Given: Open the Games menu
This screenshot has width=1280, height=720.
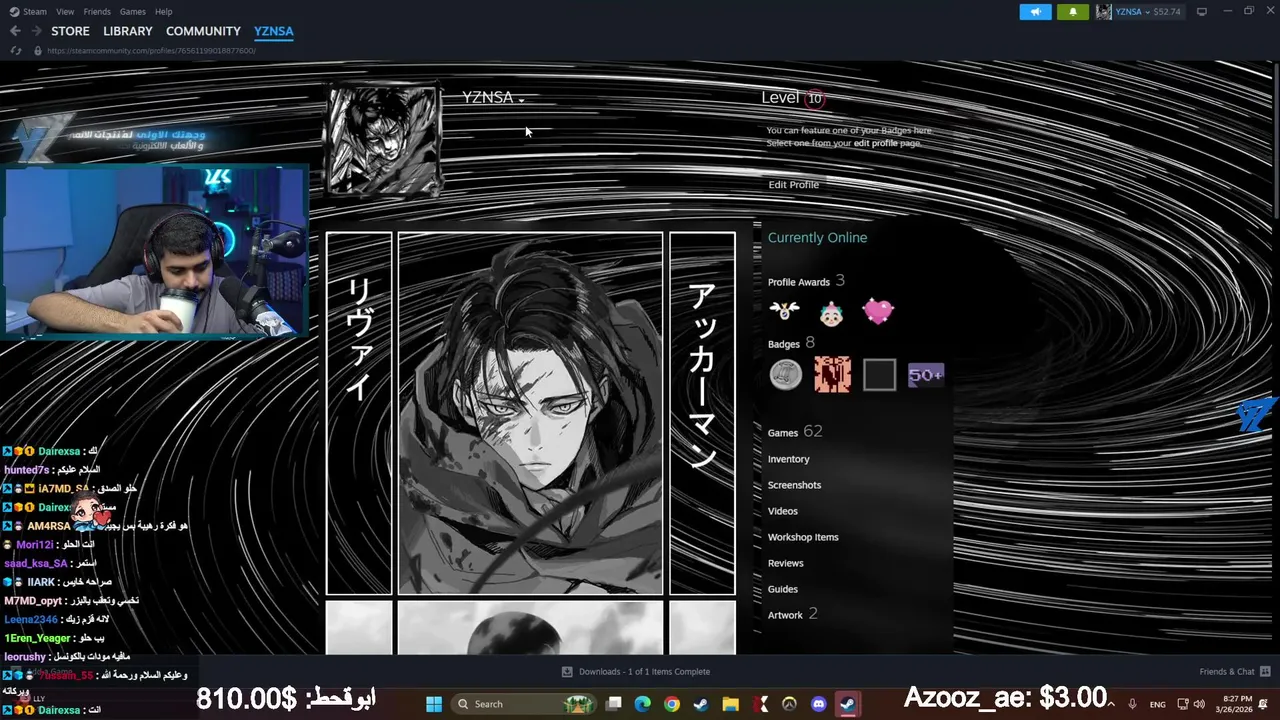Looking at the screenshot, I should coord(133,11).
